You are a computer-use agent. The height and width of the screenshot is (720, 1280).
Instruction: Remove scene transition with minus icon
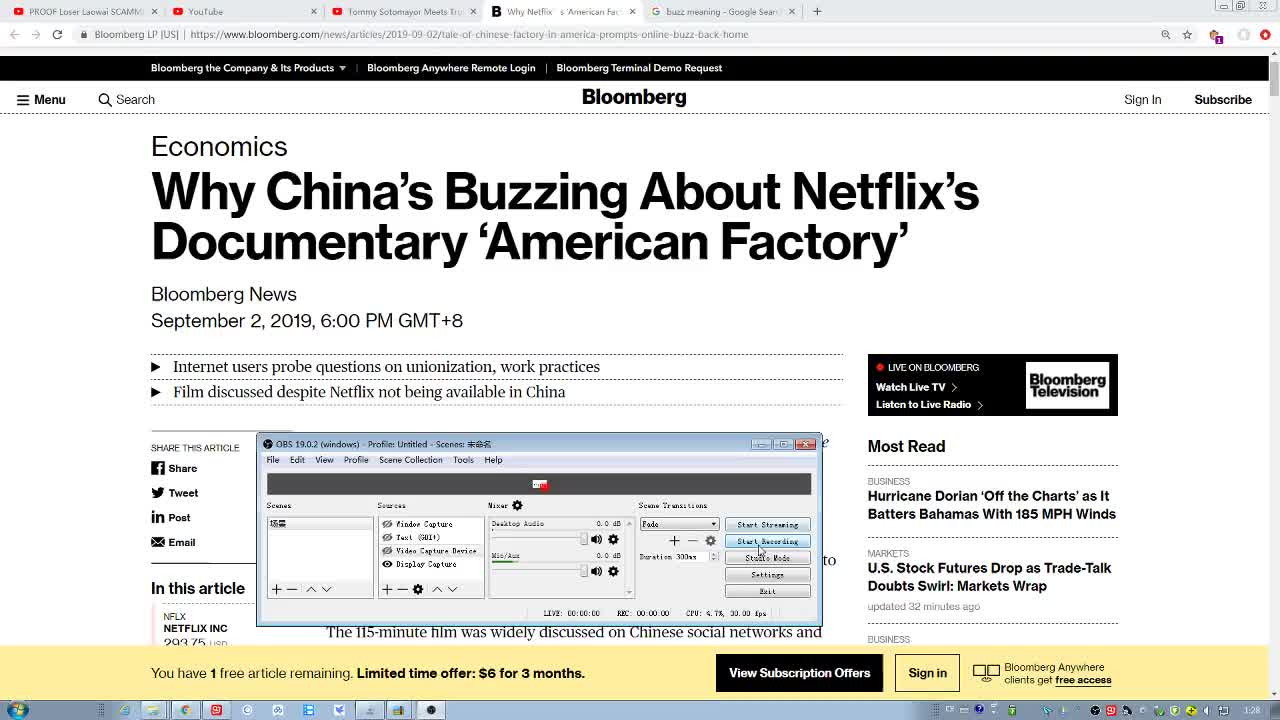[x=692, y=541]
